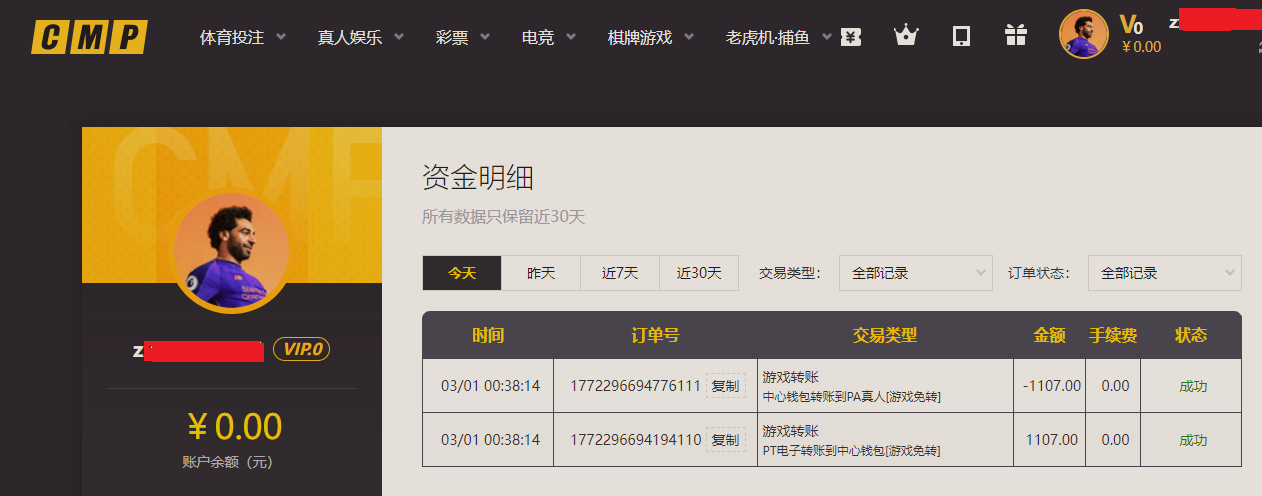The image size is (1262, 496).
Task: Click PT电子转账到中心钱包 transaction description
Action: (851, 451)
